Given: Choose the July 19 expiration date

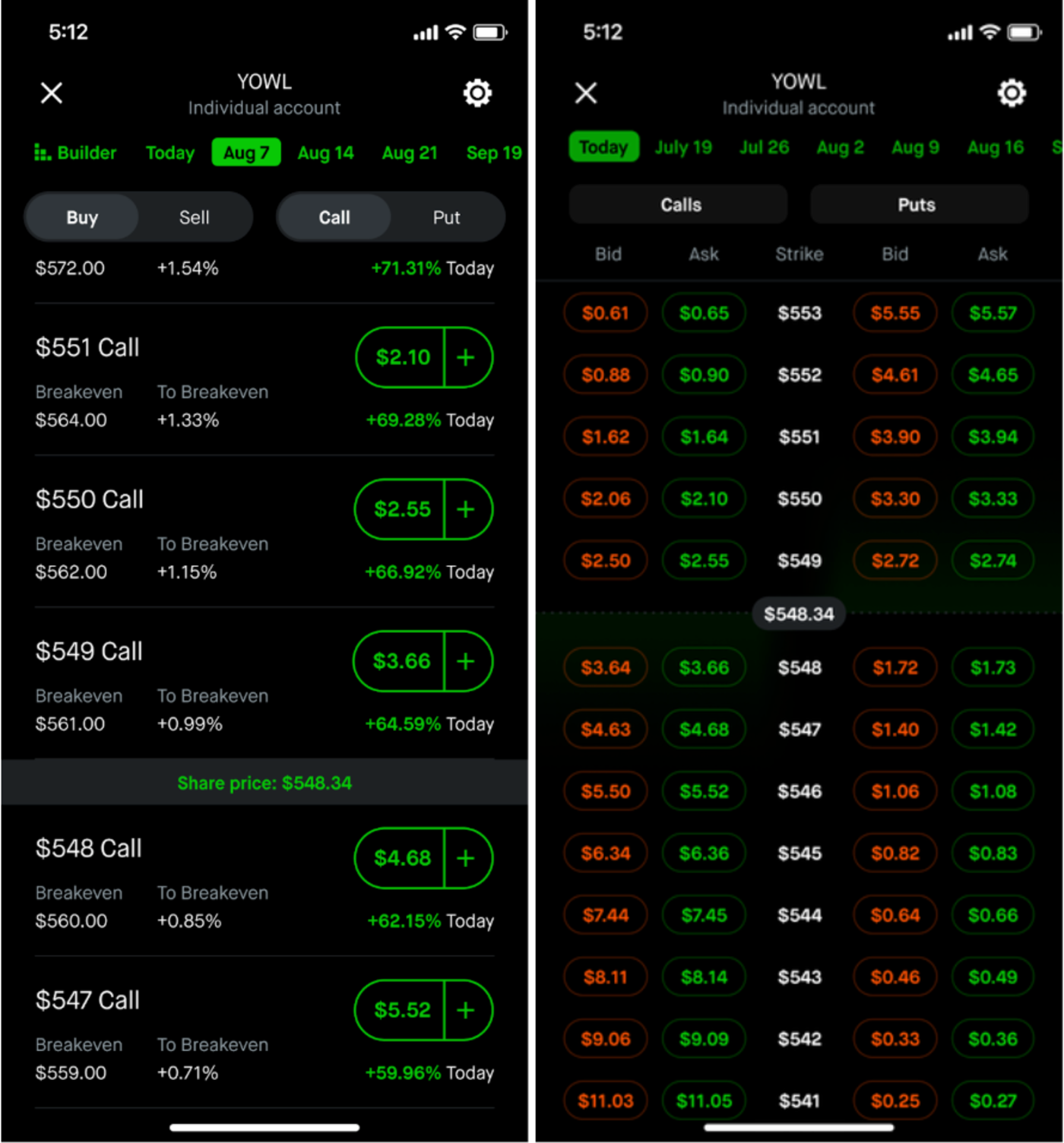Looking at the screenshot, I should [x=683, y=147].
